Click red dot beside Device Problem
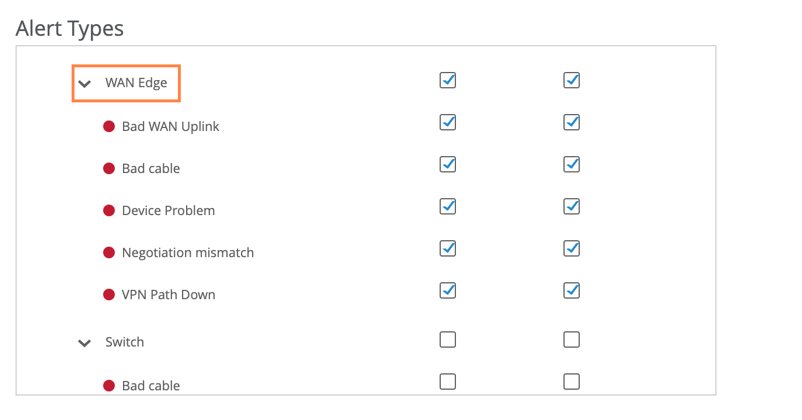802x420 pixels. click(x=109, y=211)
